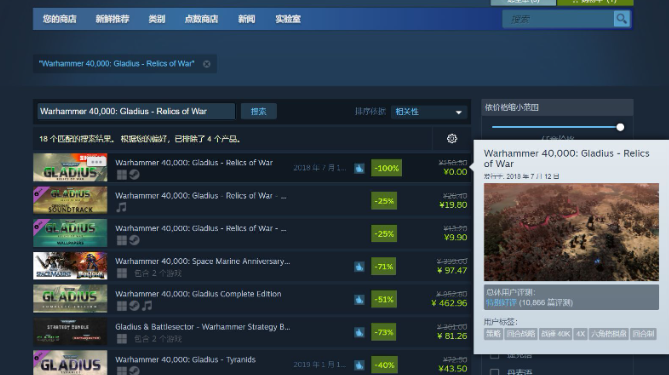Open Gladius Wallpapers thumbnail
Viewport: 669px width, 375px height.
coord(70,233)
